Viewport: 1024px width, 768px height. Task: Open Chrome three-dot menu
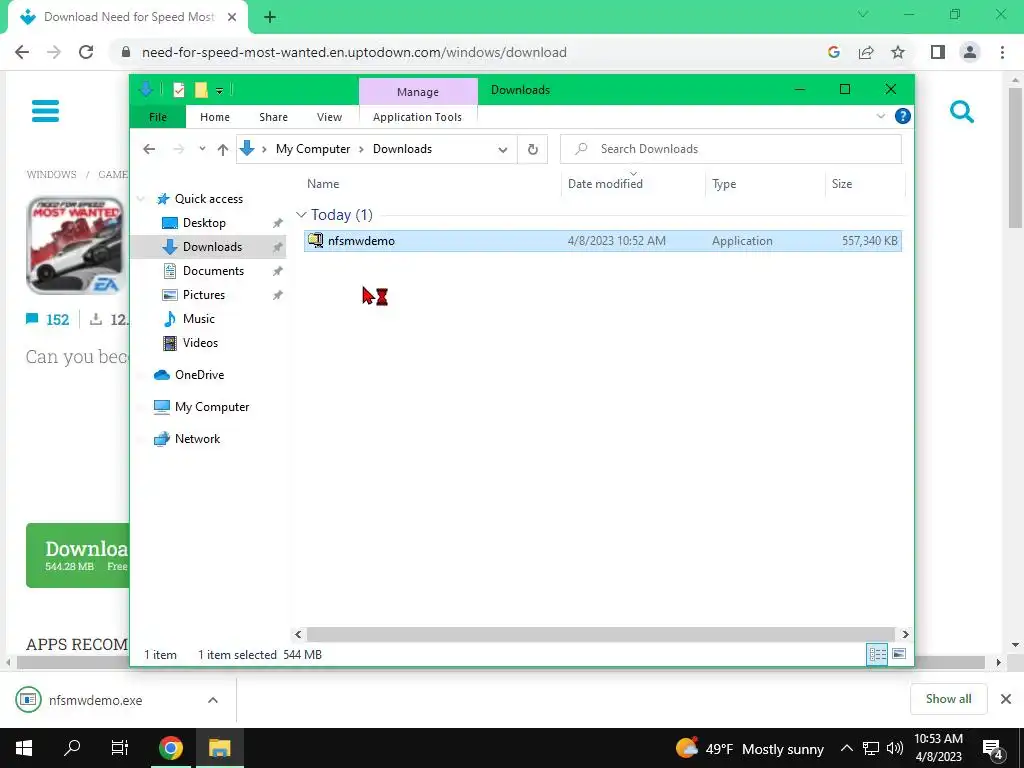[1002, 52]
